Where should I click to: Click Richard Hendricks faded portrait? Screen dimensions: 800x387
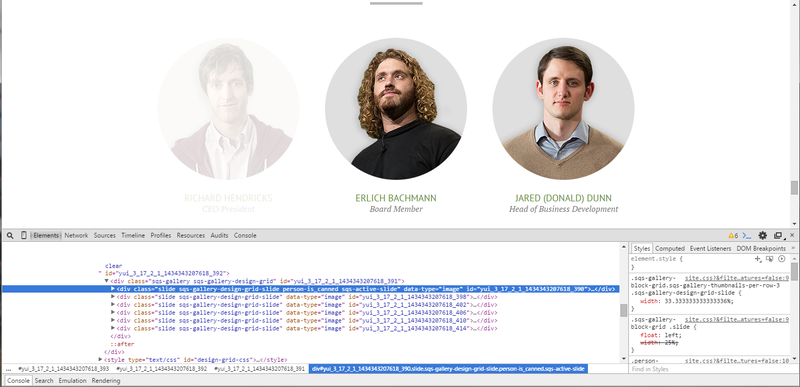point(228,109)
